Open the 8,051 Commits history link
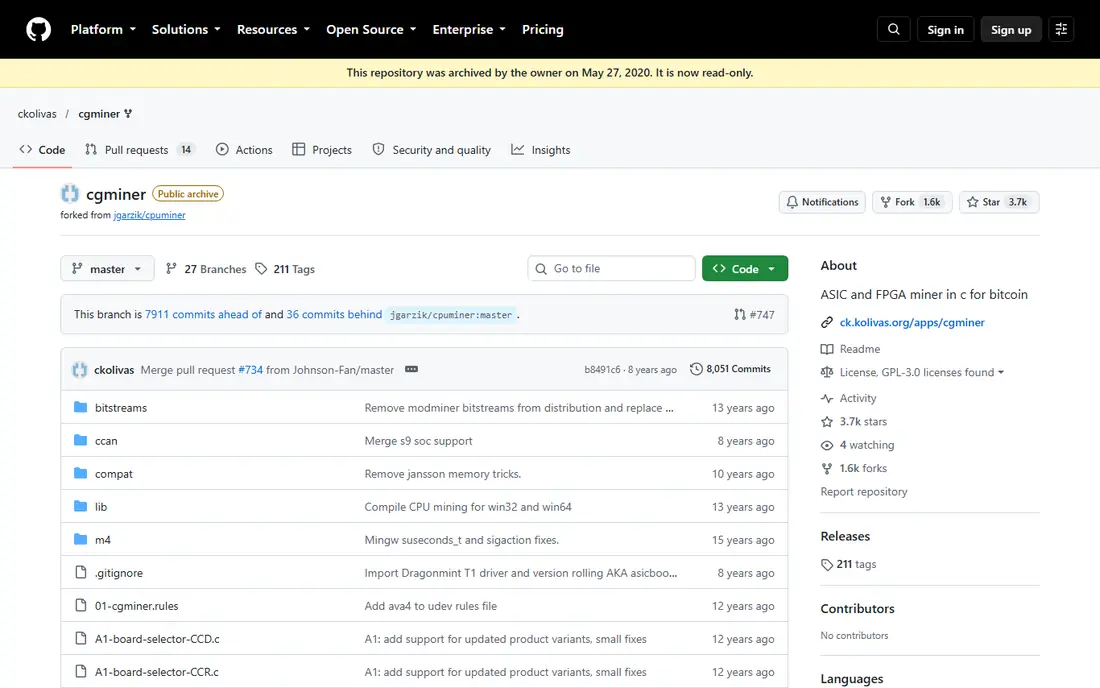Viewport: 1100px width, 688px height. [730, 369]
